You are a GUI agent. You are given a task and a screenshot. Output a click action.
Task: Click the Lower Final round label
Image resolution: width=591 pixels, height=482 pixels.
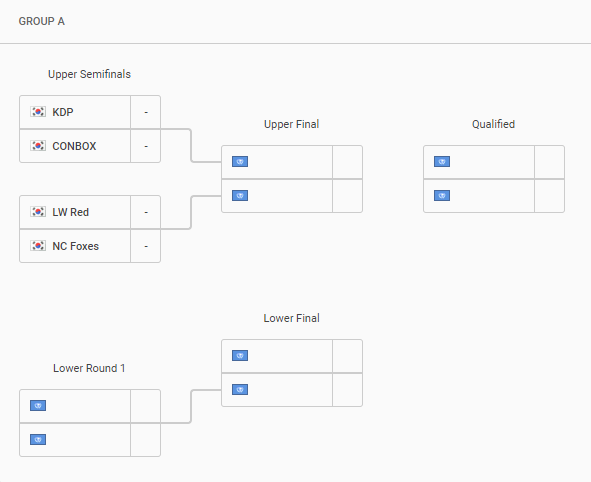291,318
